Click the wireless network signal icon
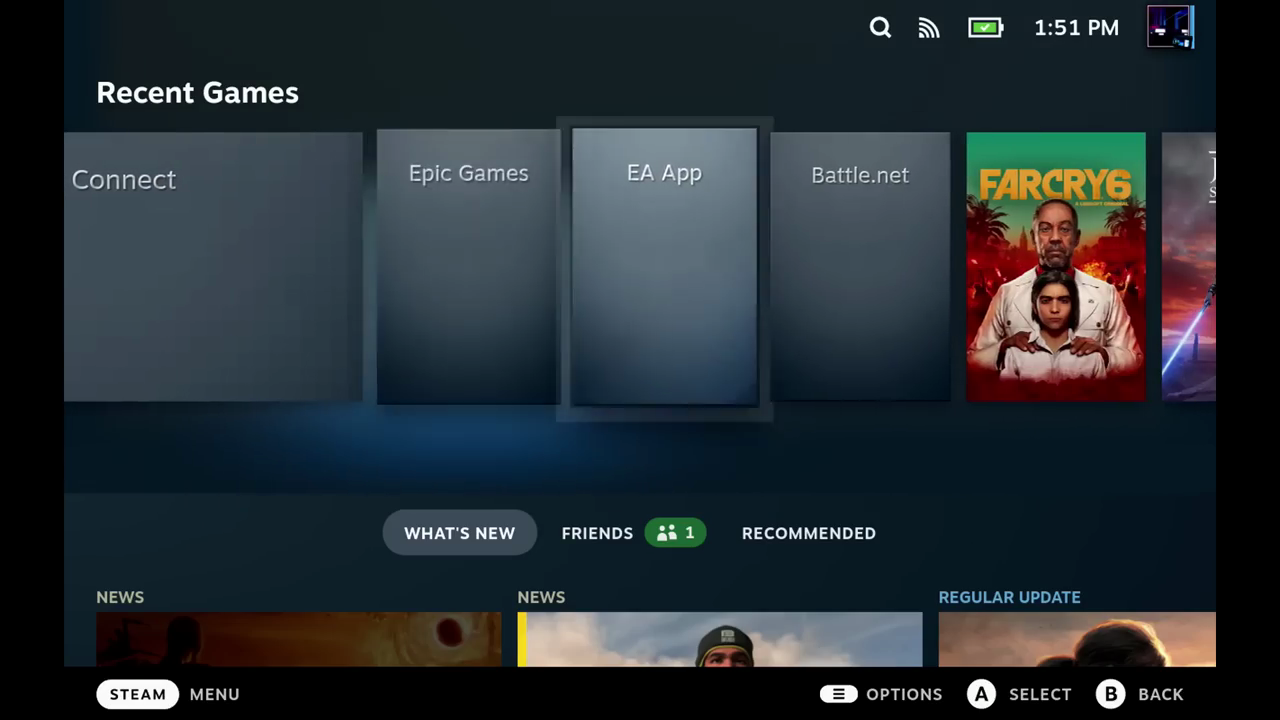The height and width of the screenshot is (720, 1280). pyautogui.click(x=929, y=28)
